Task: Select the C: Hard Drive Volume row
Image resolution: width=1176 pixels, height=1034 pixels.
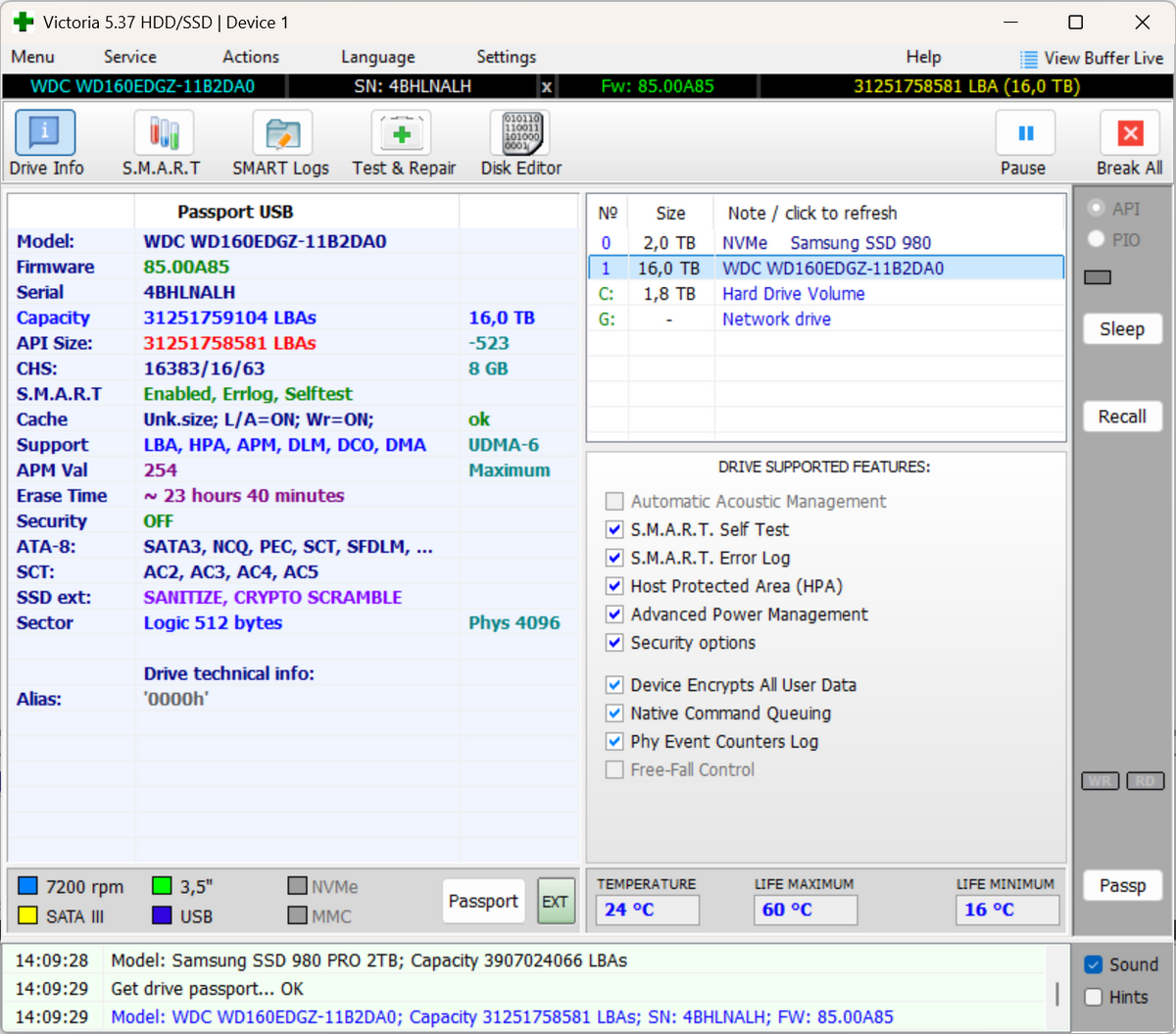Action: (x=826, y=294)
